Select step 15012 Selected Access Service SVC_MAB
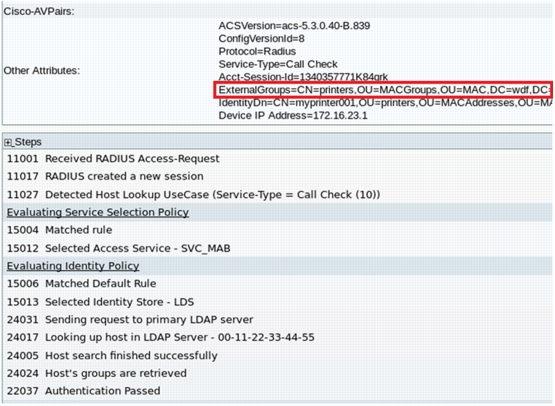555x406 pixels. tap(119, 248)
